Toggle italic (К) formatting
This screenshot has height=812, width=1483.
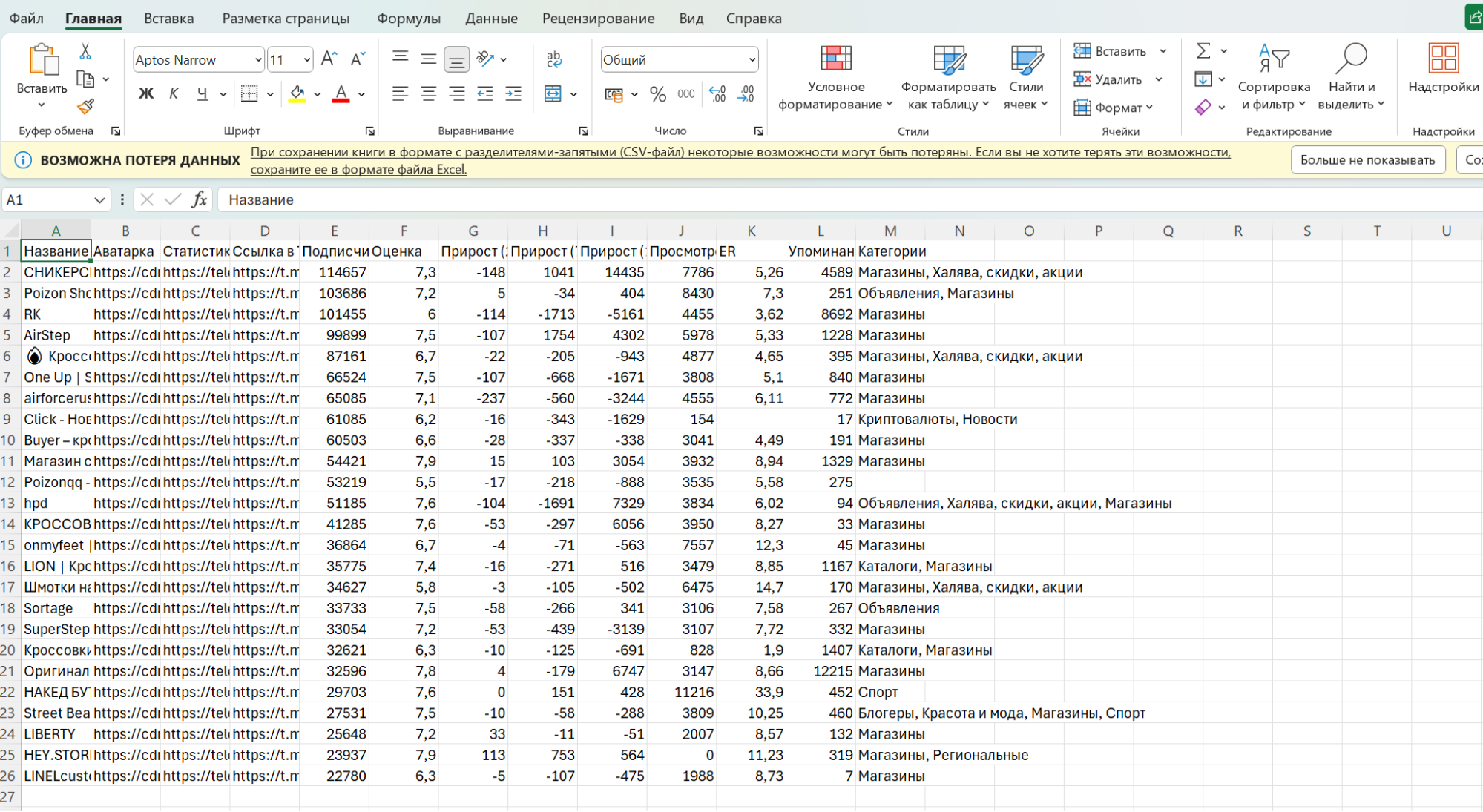point(174,94)
